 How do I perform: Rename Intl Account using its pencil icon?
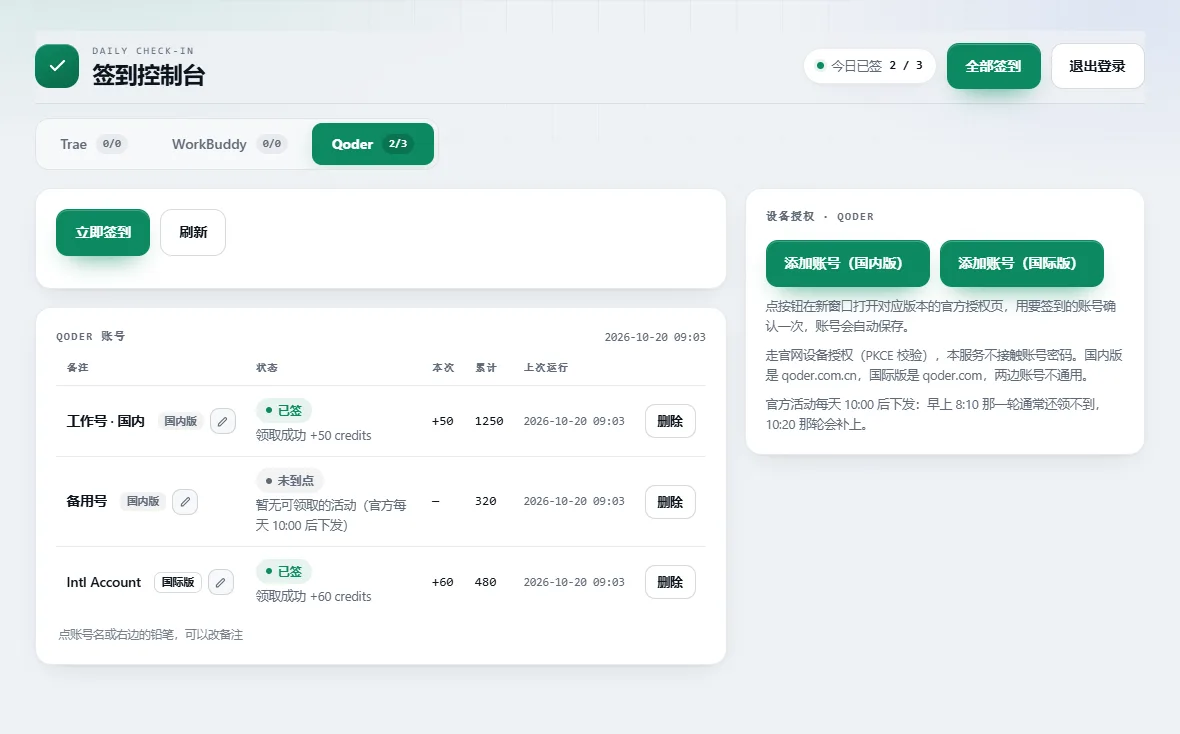coord(220,582)
